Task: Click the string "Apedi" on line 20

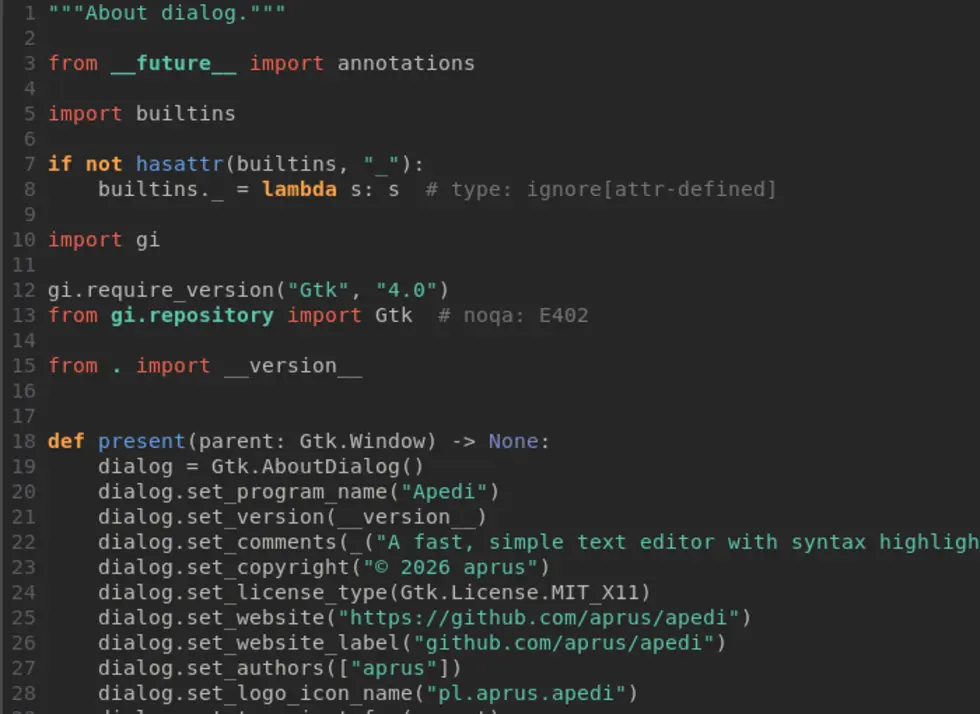Action: click(x=443, y=491)
